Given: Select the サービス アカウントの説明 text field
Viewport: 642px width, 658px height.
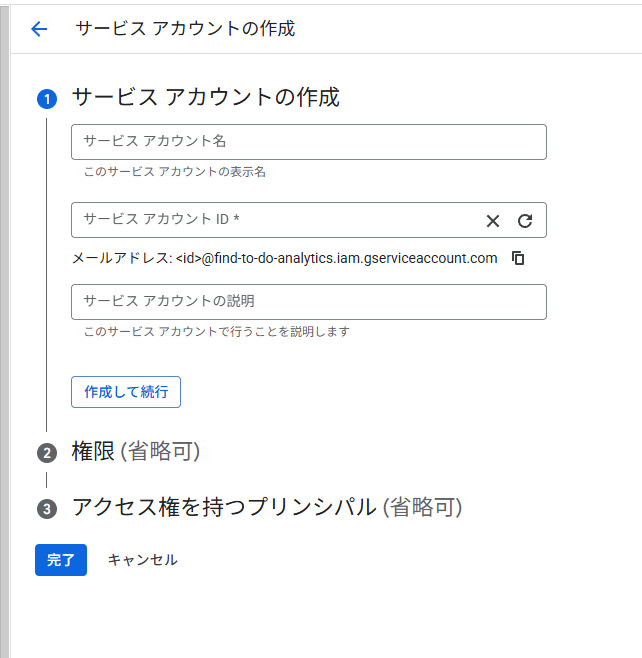Looking at the screenshot, I should point(308,301).
